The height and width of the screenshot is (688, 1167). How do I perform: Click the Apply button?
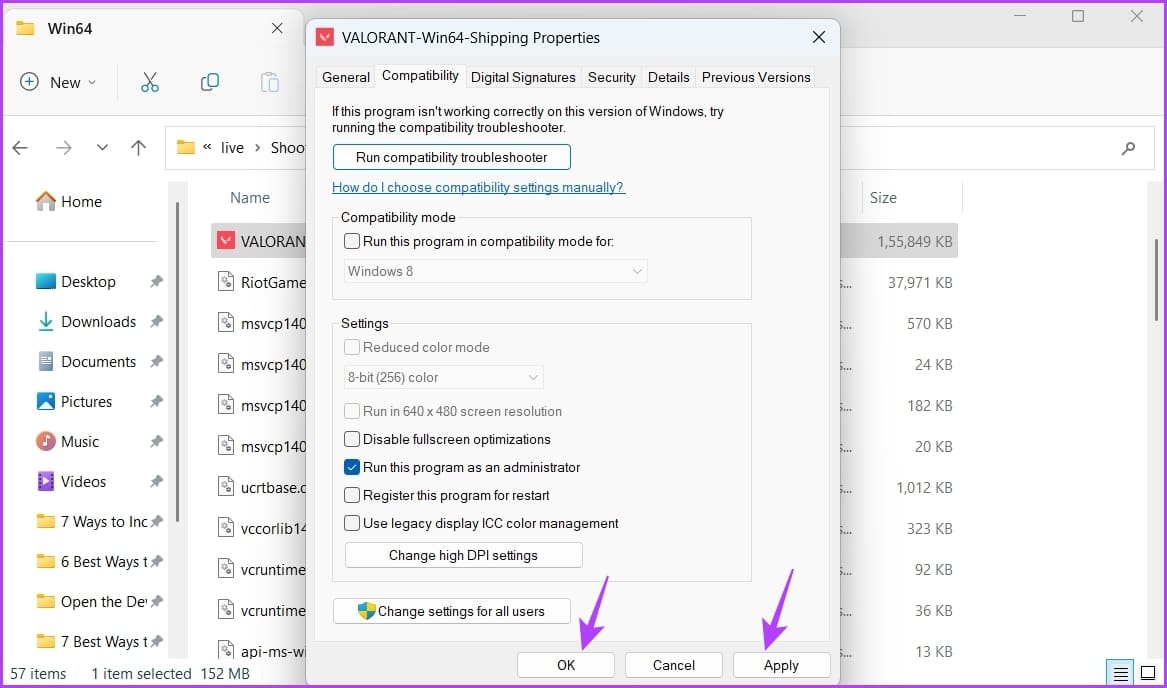pos(781,665)
